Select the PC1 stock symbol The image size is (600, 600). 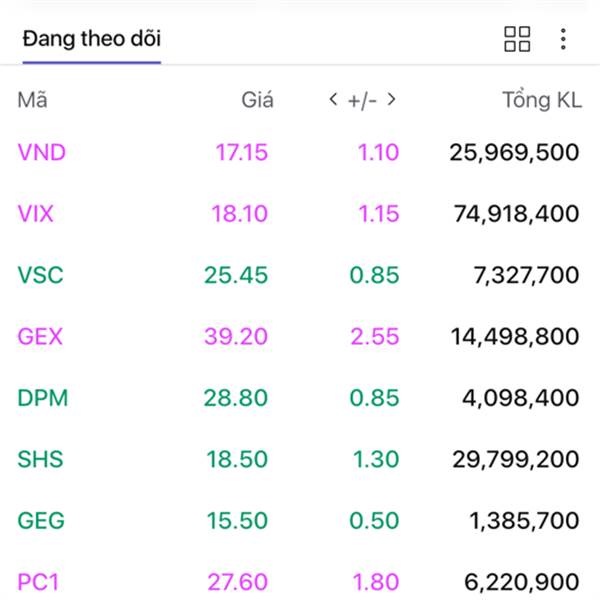[40, 581]
